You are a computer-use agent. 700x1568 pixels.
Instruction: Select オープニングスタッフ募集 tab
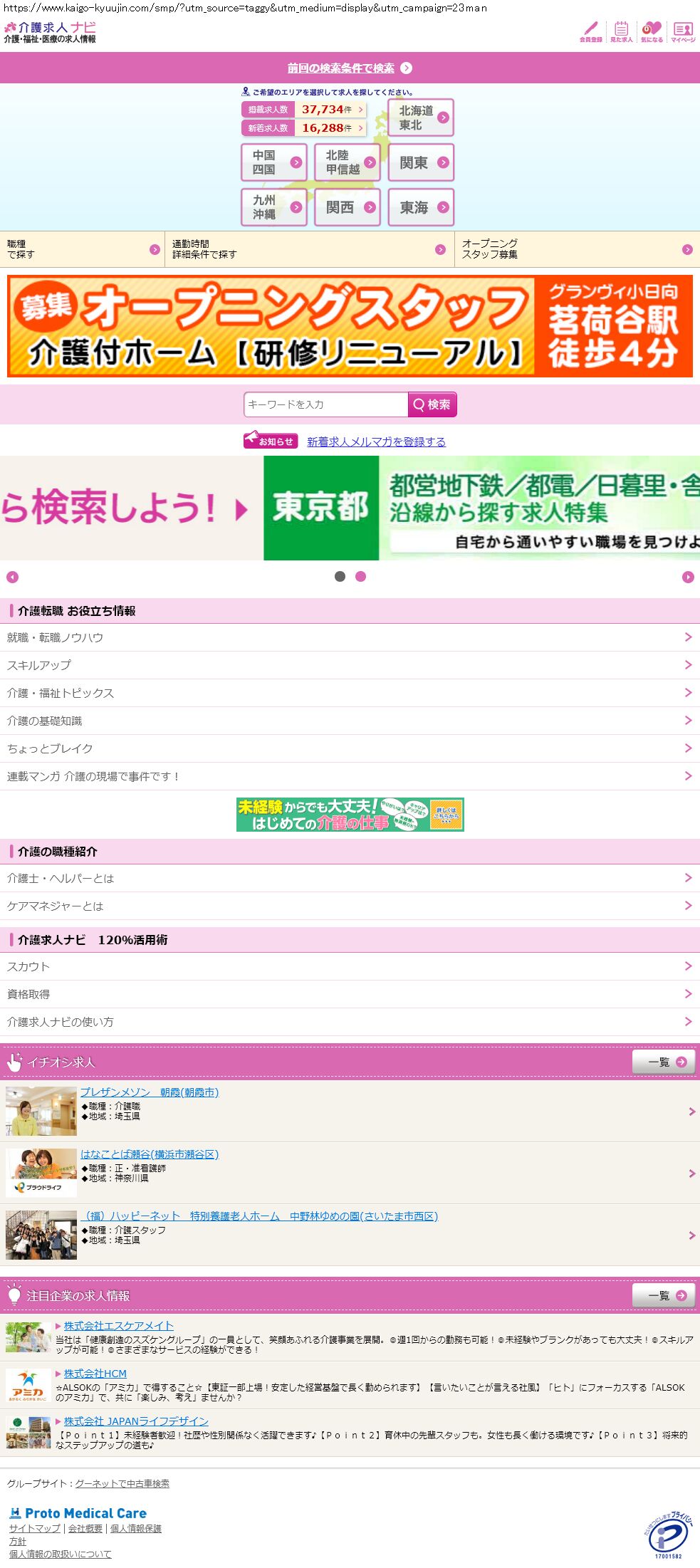tap(577, 249)
